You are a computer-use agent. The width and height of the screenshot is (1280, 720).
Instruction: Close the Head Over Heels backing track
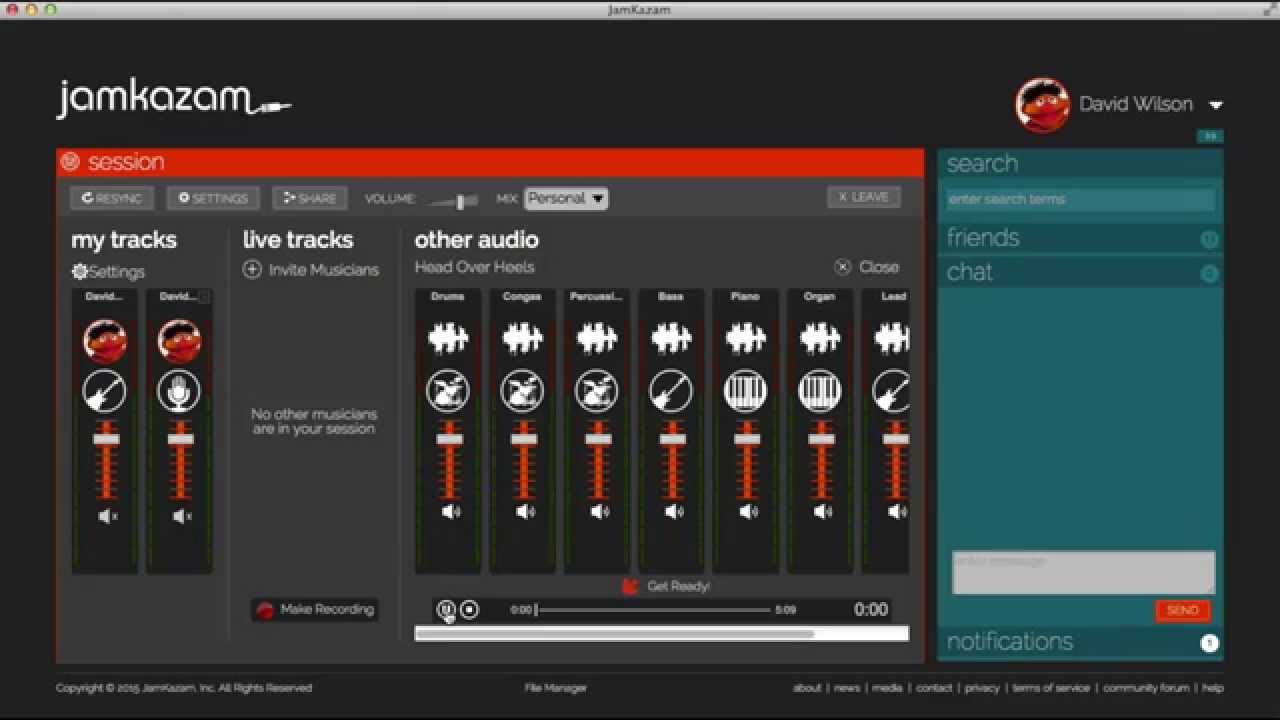867,267
